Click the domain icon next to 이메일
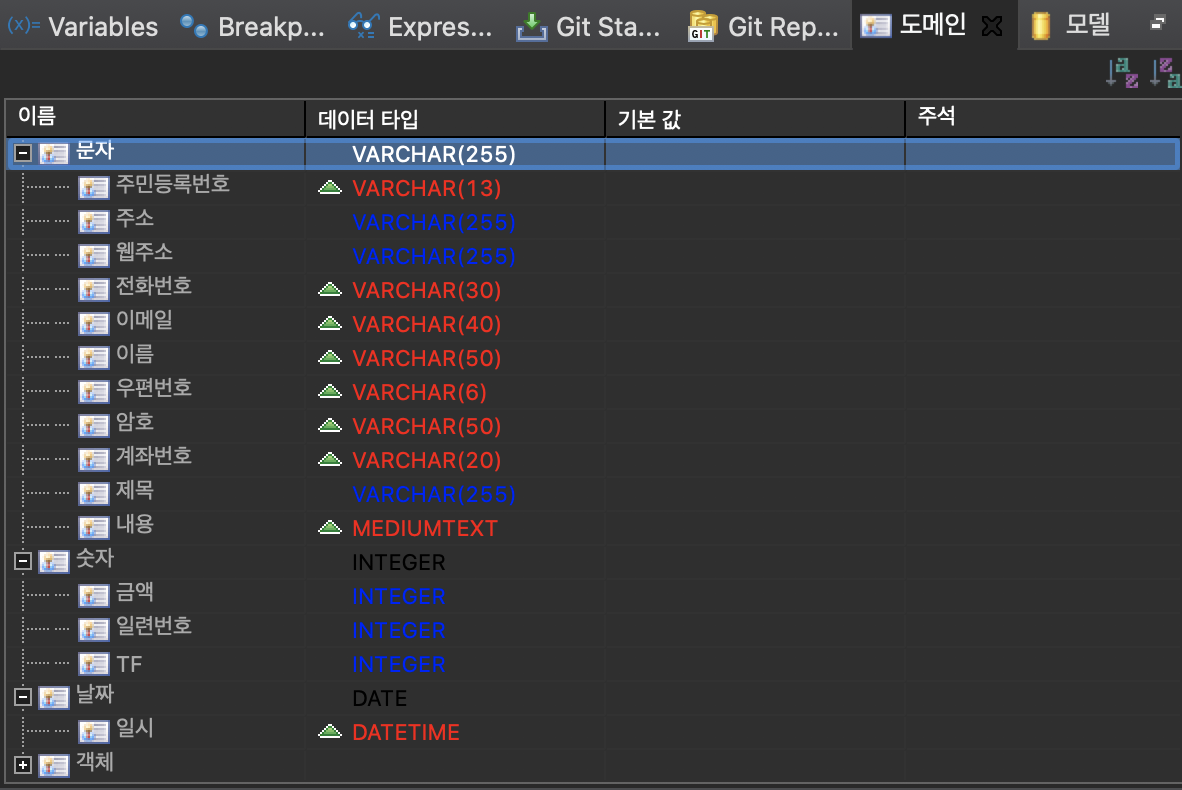Screen dimensions: 1182x790 pyautogui.click(x=94, y=323)
